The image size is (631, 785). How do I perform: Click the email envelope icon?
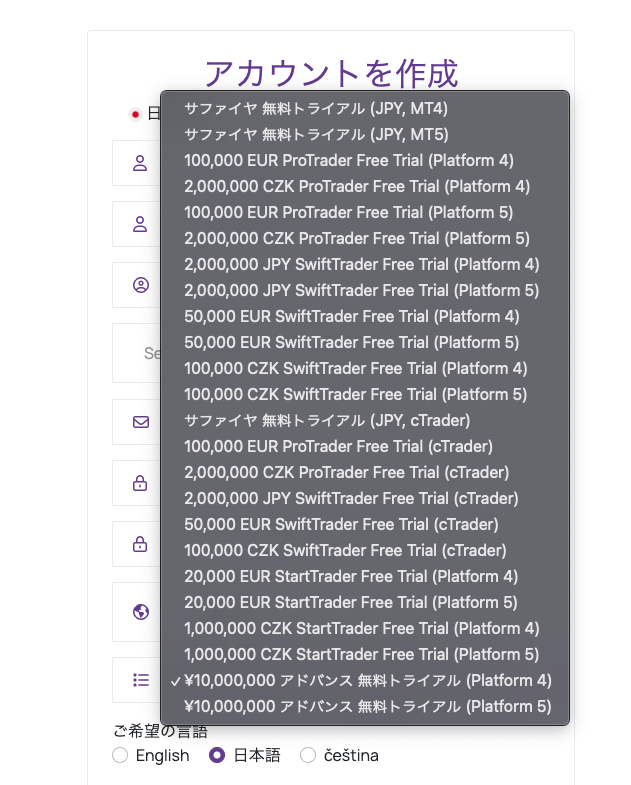pyautogui.click(x=141, y=422)
